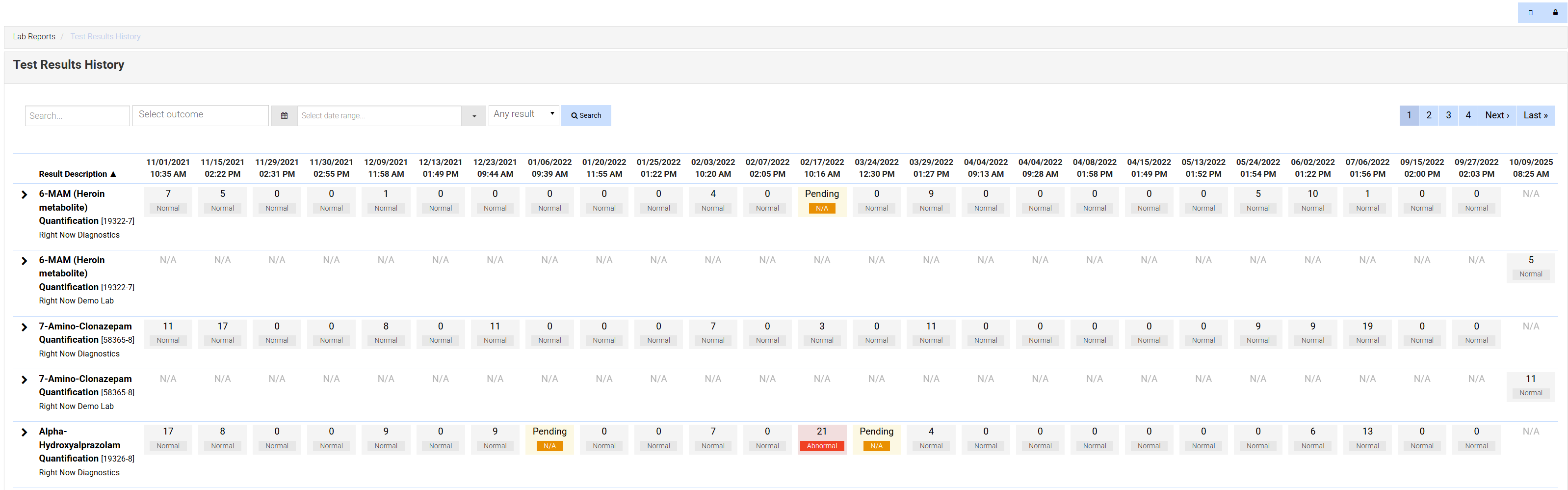This screenshot has width=1568, height=490.
Task: Expand 7-Amino-Clonazepam Right Now Demo Lab row
Action: (25, 380)
